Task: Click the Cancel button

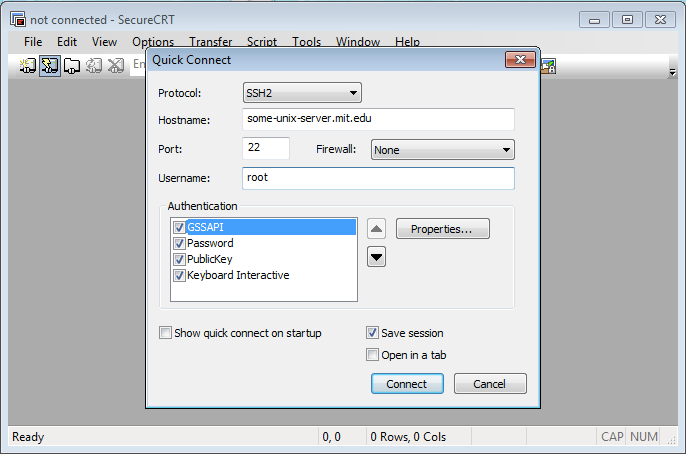Action: coord(490,384)
